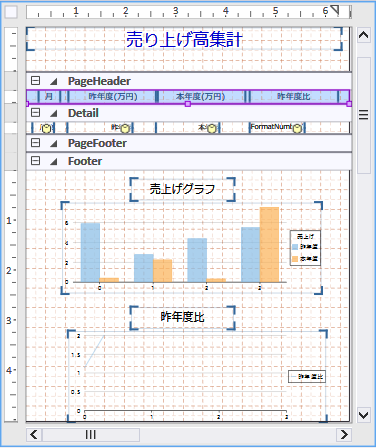Viewport: 376px width, 448px height.
Task: Collapse the PageFooter section with minus box
Action: 35,143
